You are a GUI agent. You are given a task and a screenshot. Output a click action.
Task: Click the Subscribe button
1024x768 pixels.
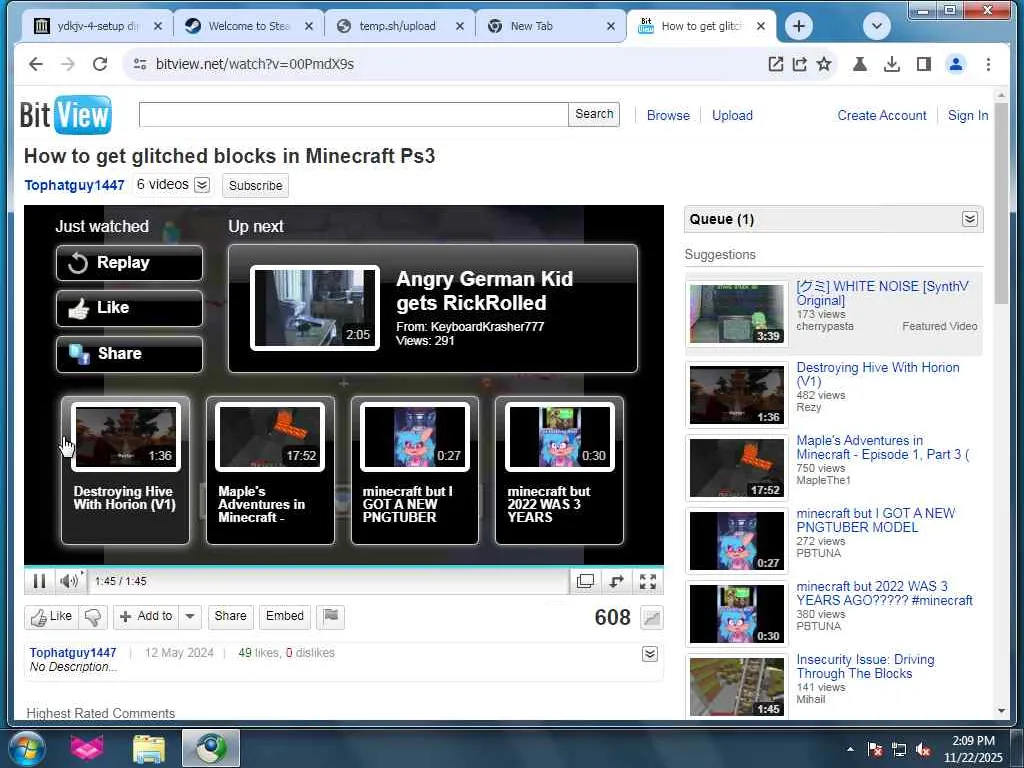click(x=255, y=185)
